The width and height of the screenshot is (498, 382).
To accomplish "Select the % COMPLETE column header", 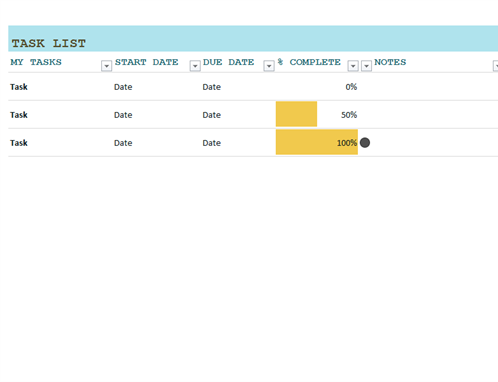I will tap(309, 62).
